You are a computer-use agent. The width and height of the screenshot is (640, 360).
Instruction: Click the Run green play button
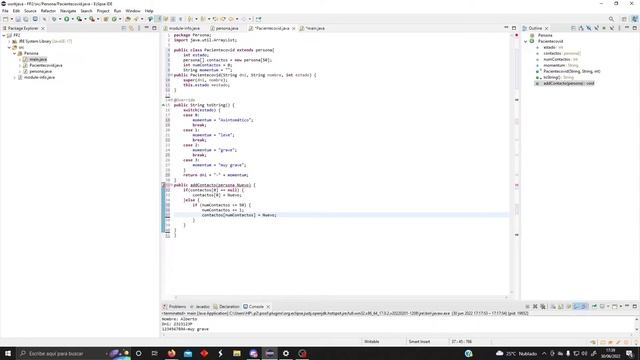tap(67, 19)
